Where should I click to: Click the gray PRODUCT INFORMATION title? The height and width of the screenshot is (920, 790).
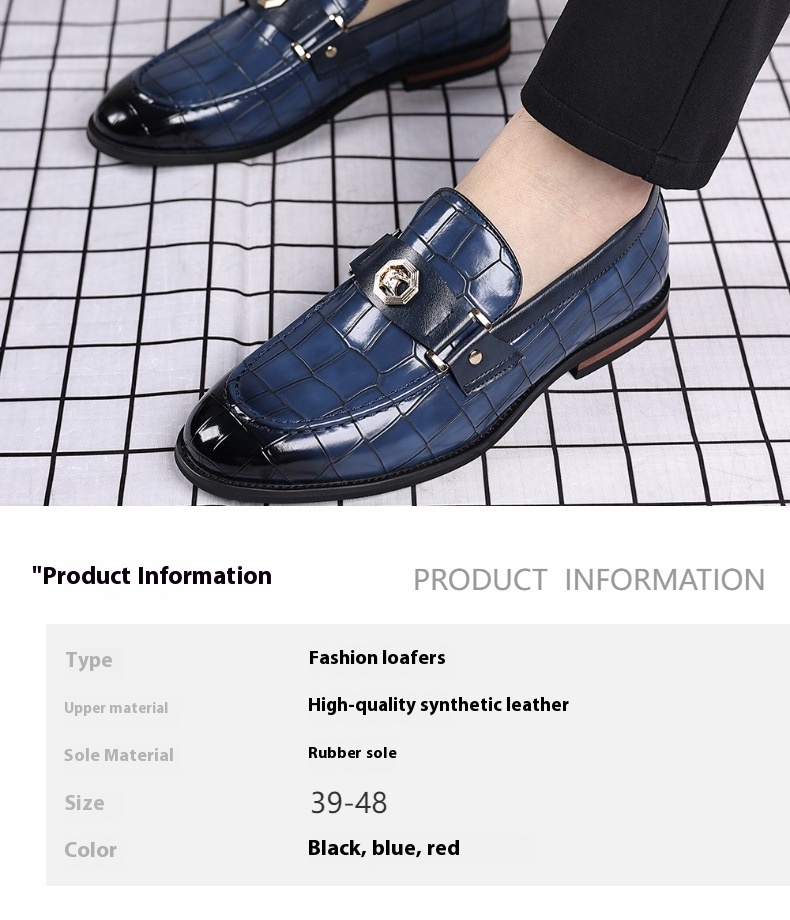point(589,580)
